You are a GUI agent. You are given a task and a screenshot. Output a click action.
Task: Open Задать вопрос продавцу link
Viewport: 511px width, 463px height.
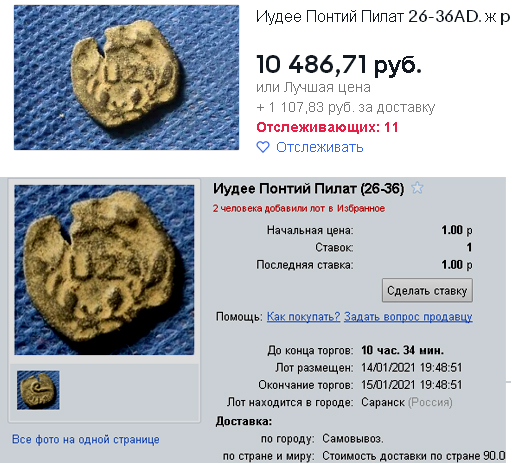[x=408, y=316]
